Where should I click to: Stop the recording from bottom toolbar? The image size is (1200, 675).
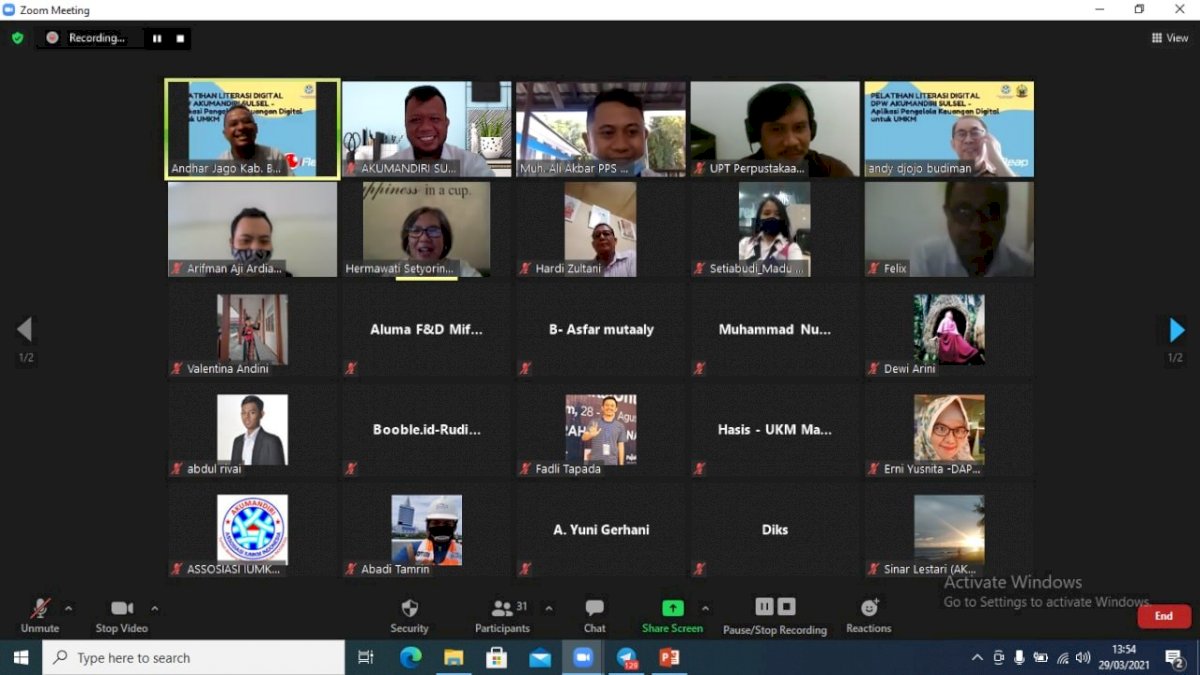click(786, 607)
